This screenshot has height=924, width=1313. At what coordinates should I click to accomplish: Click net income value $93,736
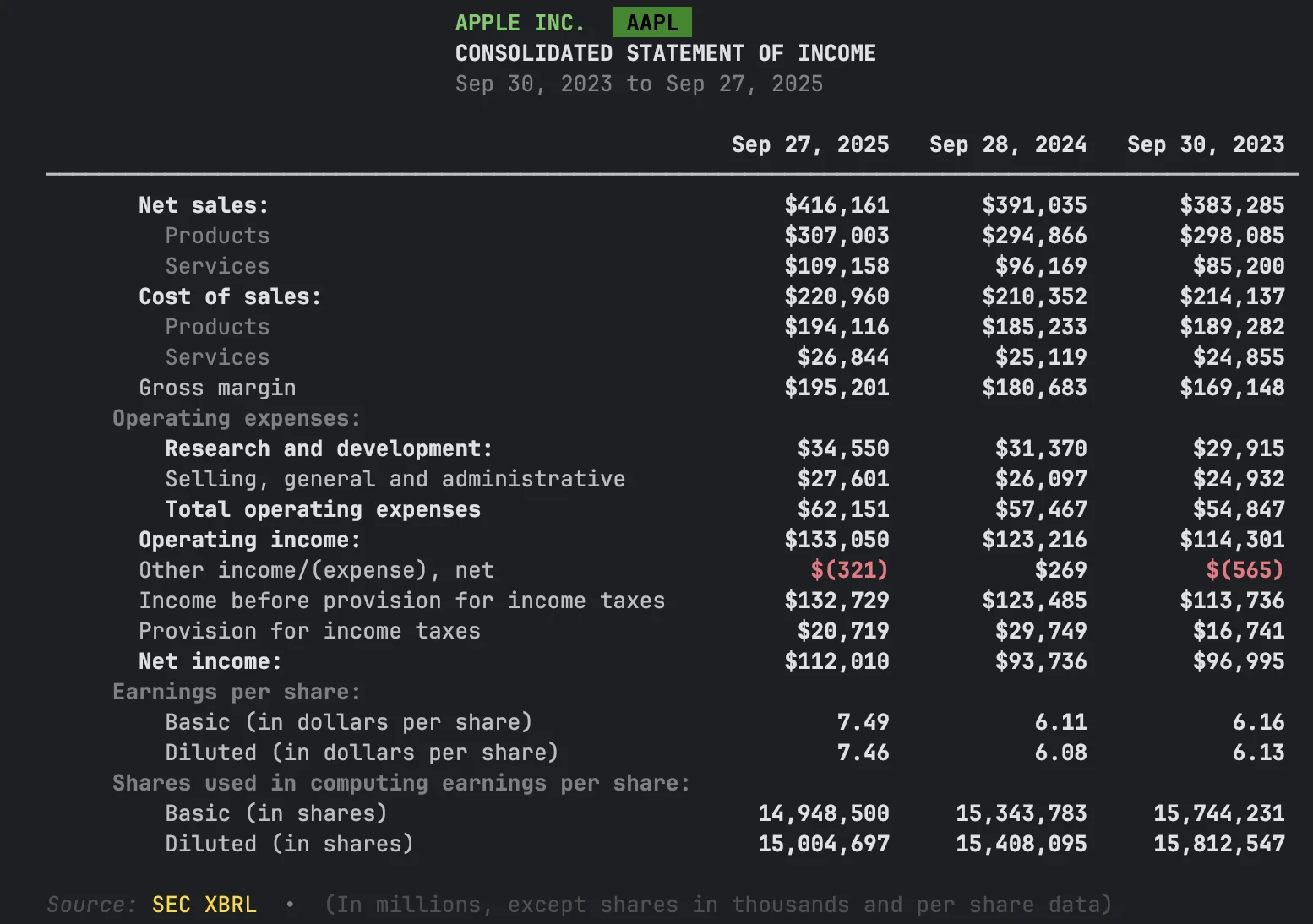tap(1041, 661)
